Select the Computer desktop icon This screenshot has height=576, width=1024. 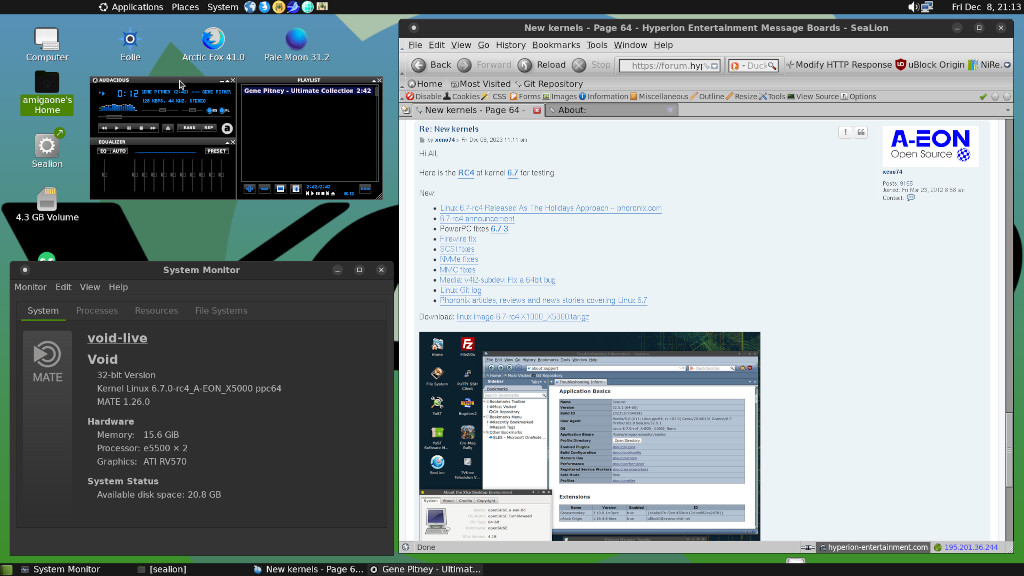coord(47,44)
